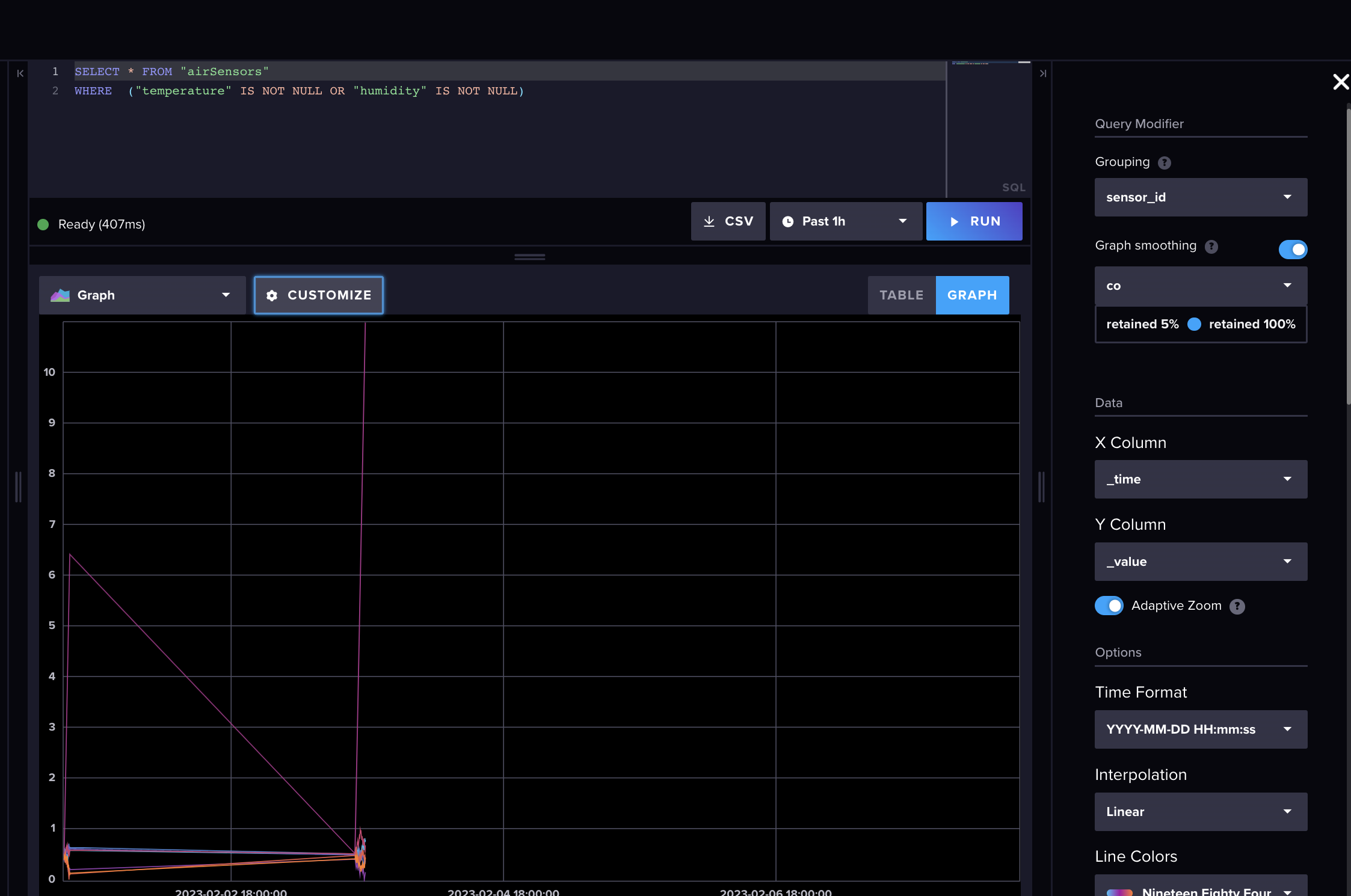Collapse the editor using the left chevron icon
This screenshot has width=1351, height=896.
coord(20,73)
